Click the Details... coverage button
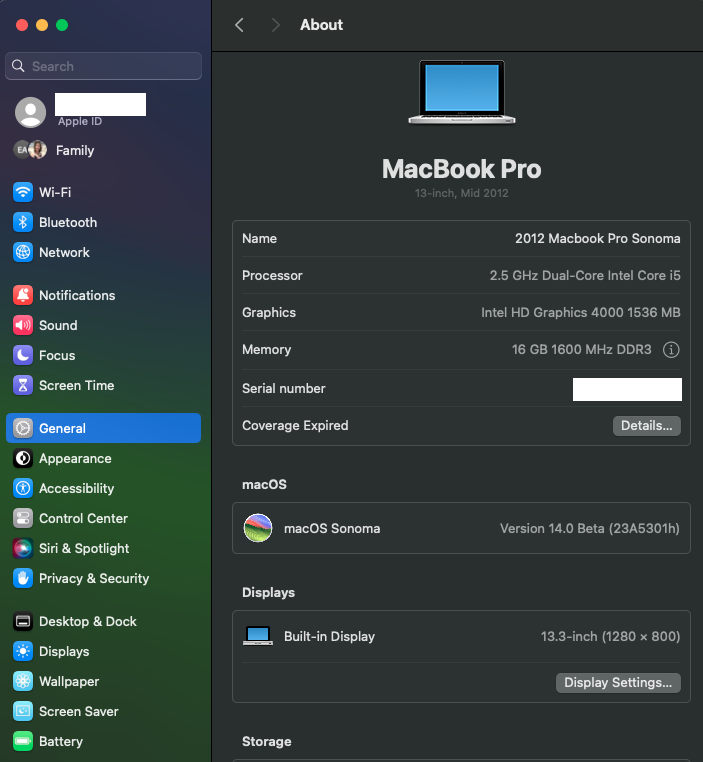The height and width of the screenshot is (762, 703). click(x=647, y=426)
